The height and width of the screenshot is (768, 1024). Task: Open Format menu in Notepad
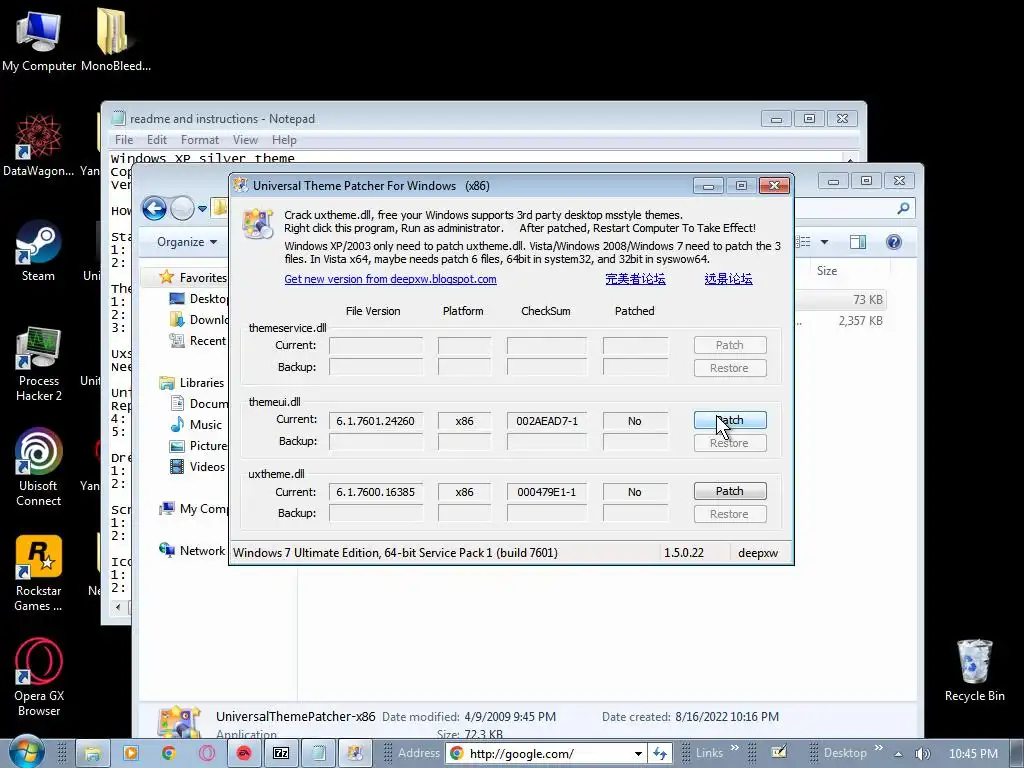pos(200,140)
